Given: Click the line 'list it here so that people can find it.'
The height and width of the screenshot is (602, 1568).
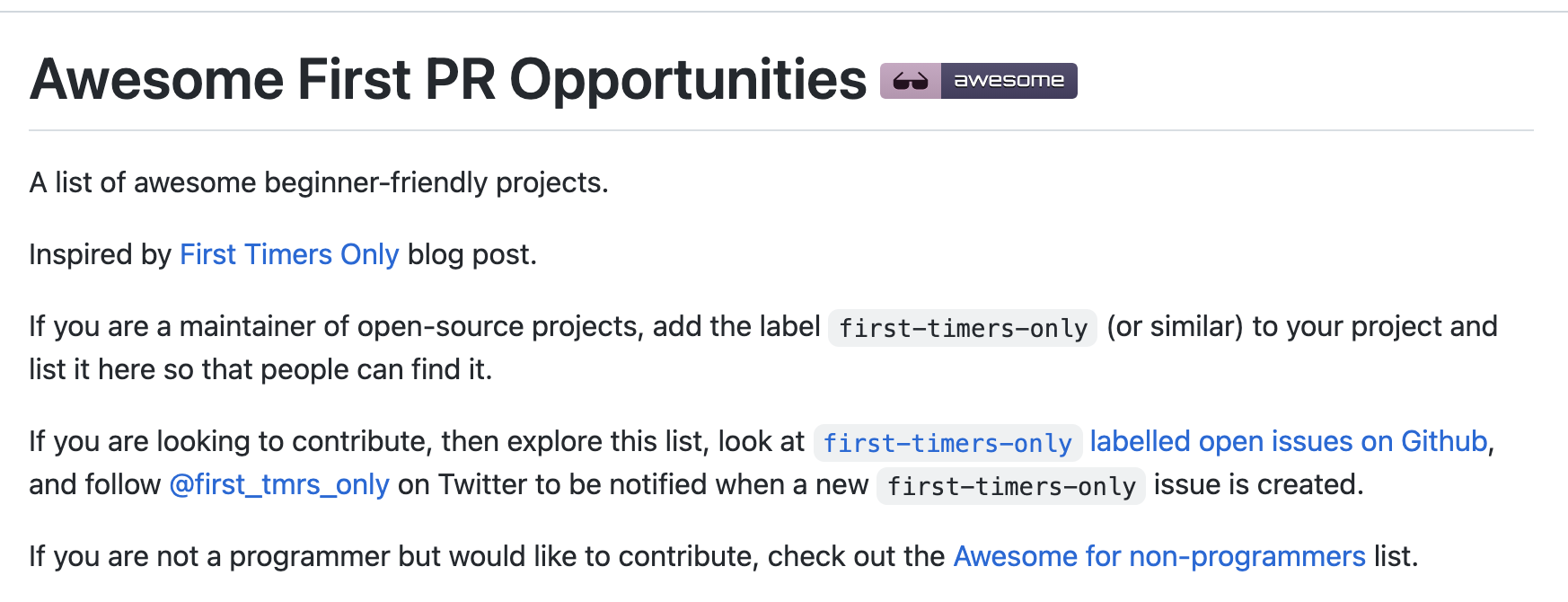Looking at the screenshot, I should tap(260, 369).
